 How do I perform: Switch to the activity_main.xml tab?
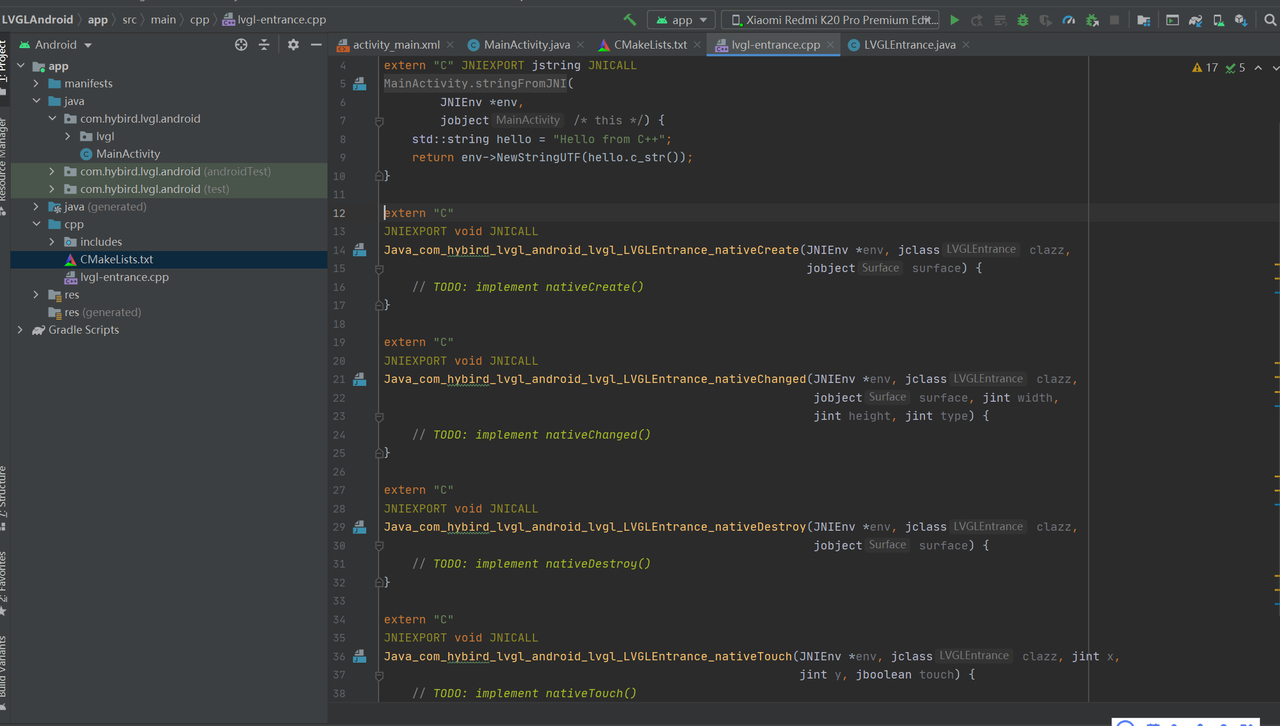(x=396, y=45)
